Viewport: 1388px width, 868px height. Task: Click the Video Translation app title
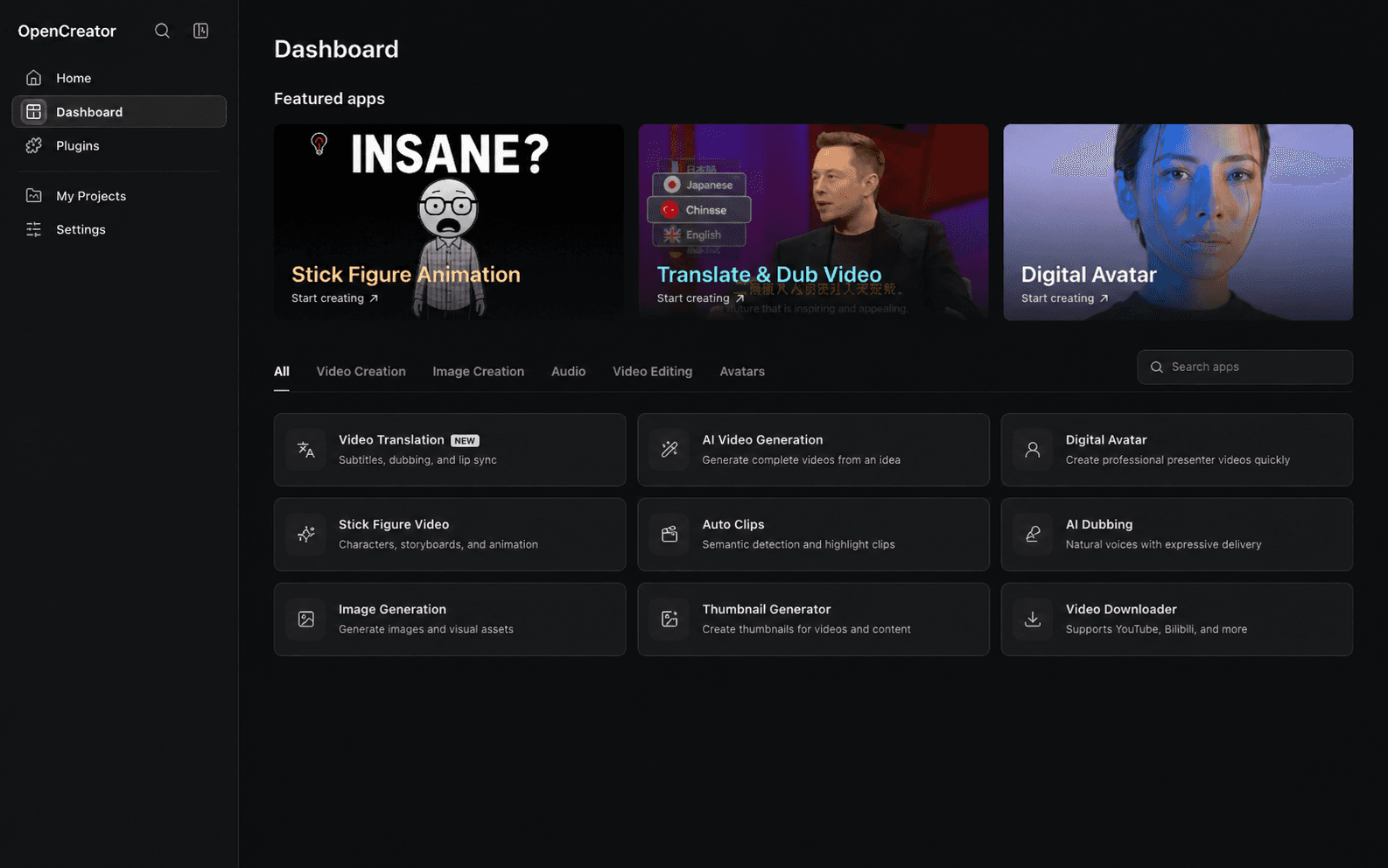coord(391,440)
